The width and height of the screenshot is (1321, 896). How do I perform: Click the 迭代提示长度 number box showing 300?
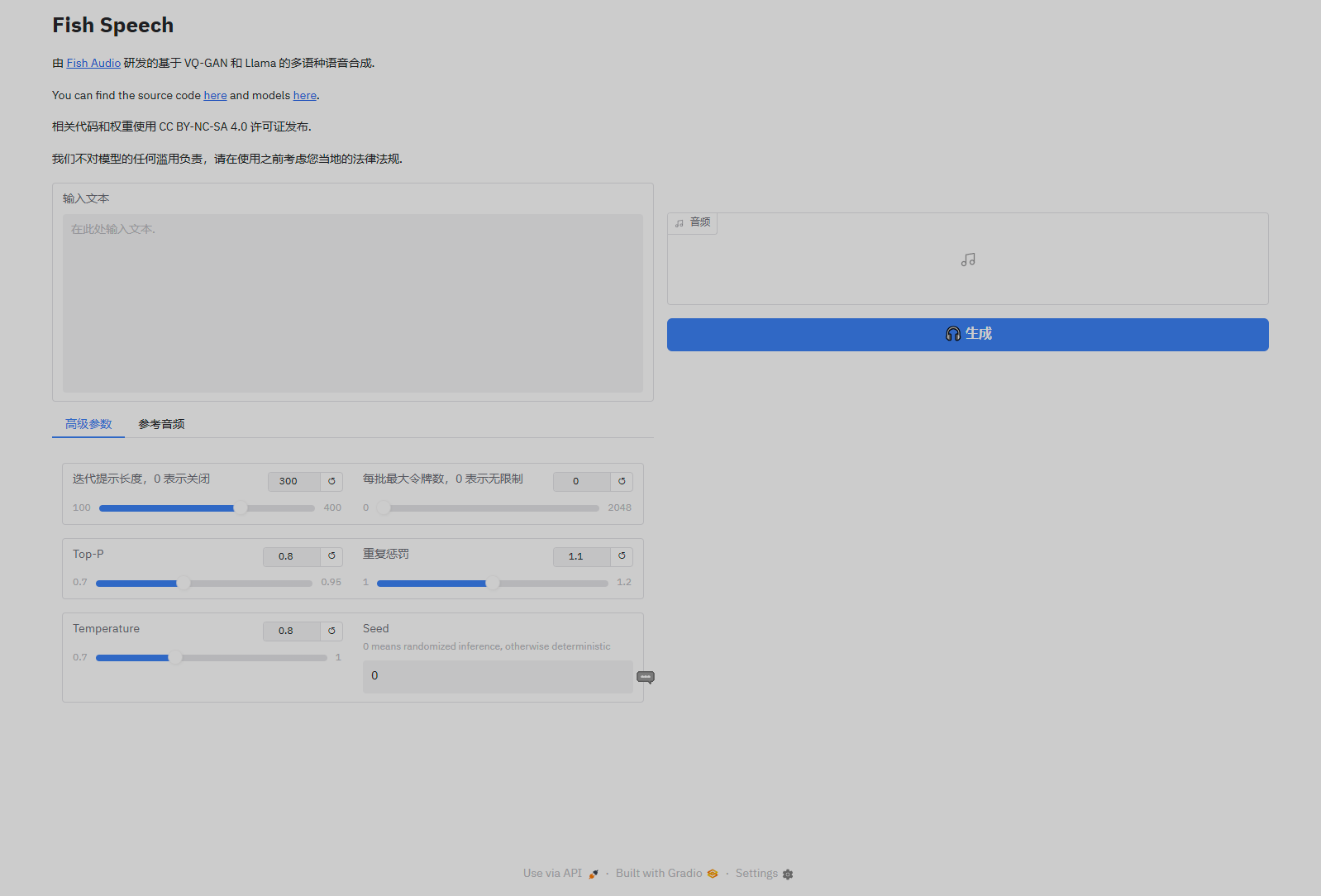[294, 481]
